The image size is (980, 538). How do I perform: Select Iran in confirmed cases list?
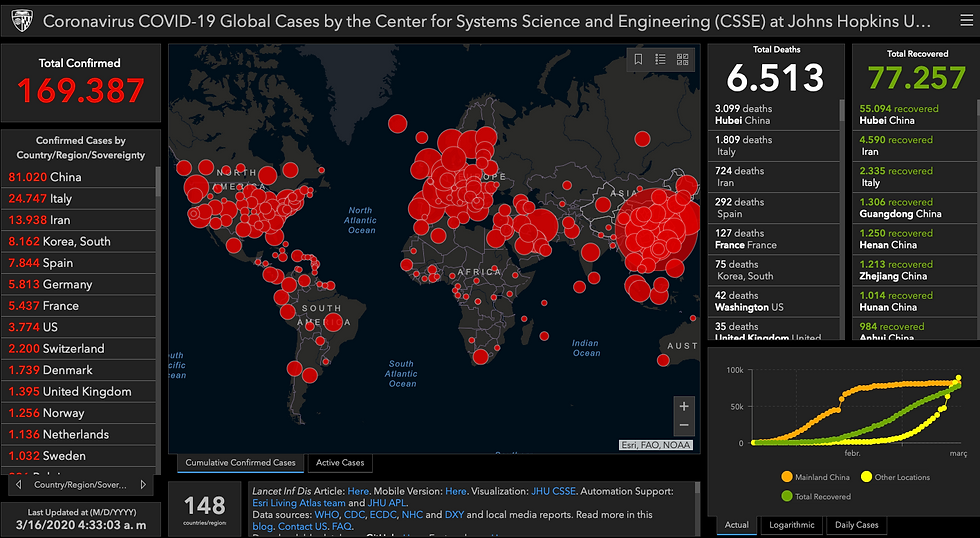78,220
